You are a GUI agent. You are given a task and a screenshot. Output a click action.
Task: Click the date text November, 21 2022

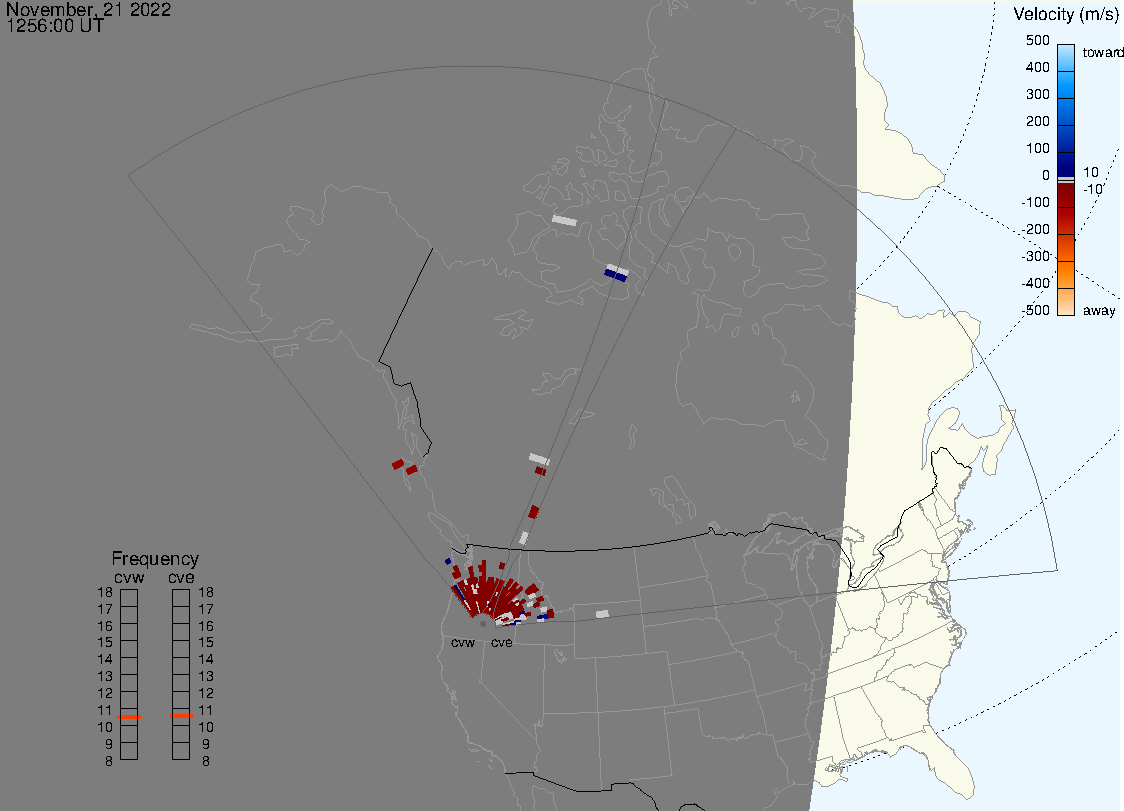click(89, 9)
